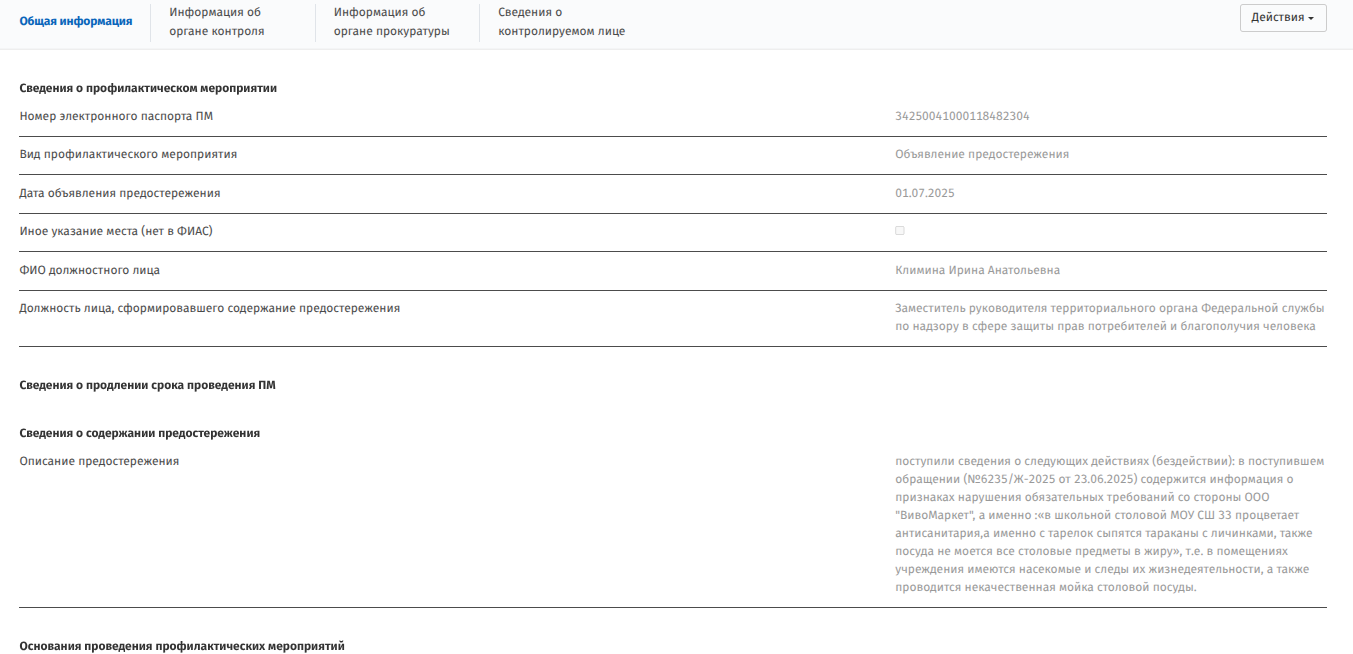The height and width of the screenshot is (654, 1353).
Task: Switch to Информация об органе контроля tab
Action: tap(216, 21)
